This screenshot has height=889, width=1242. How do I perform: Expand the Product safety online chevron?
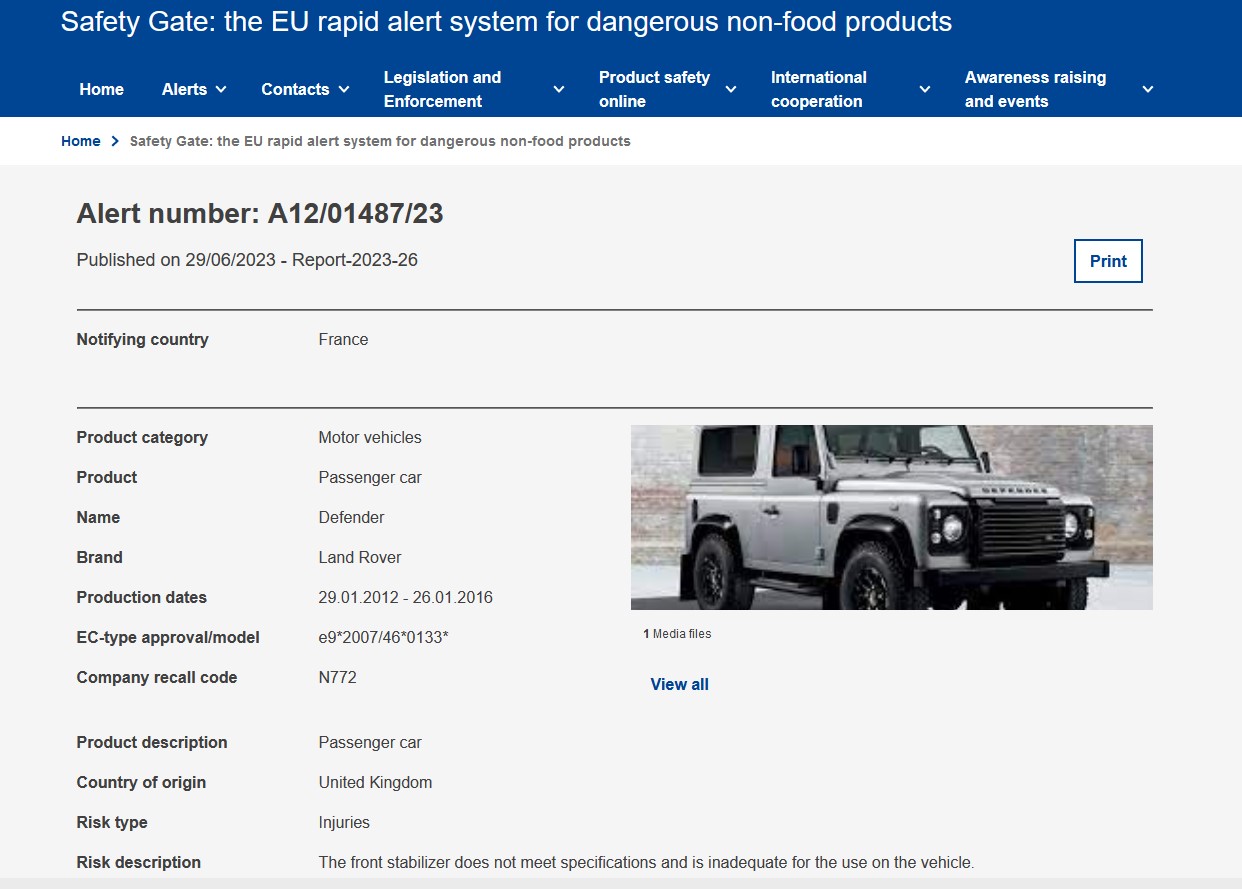point(731,89)
